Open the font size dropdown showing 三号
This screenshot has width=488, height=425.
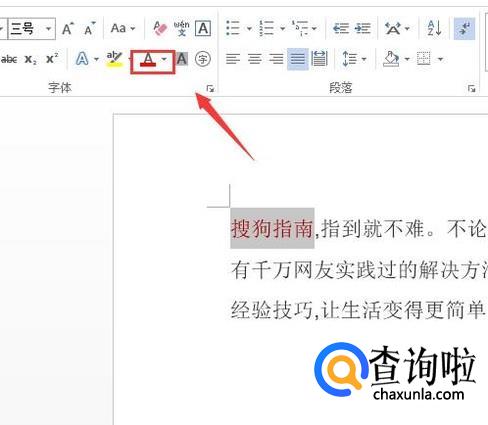pos(31,29)
